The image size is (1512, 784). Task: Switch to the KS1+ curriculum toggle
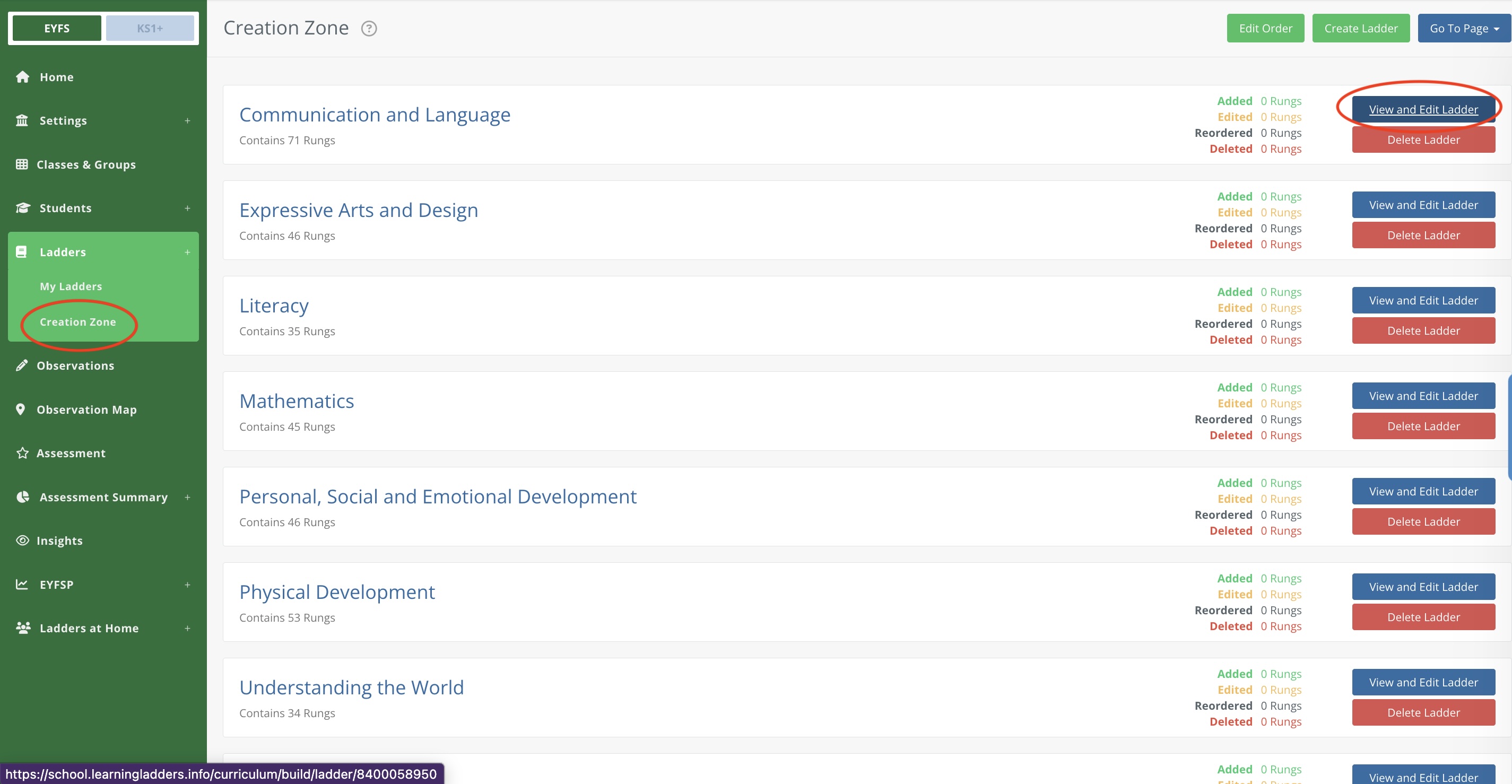click(x=150, y=28)
